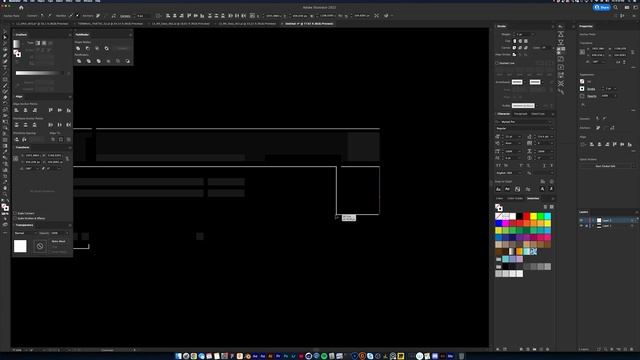This screenshot has height=360, width=640.
Task: Toggle visibility of Layer 2
Action: point(581,220)
